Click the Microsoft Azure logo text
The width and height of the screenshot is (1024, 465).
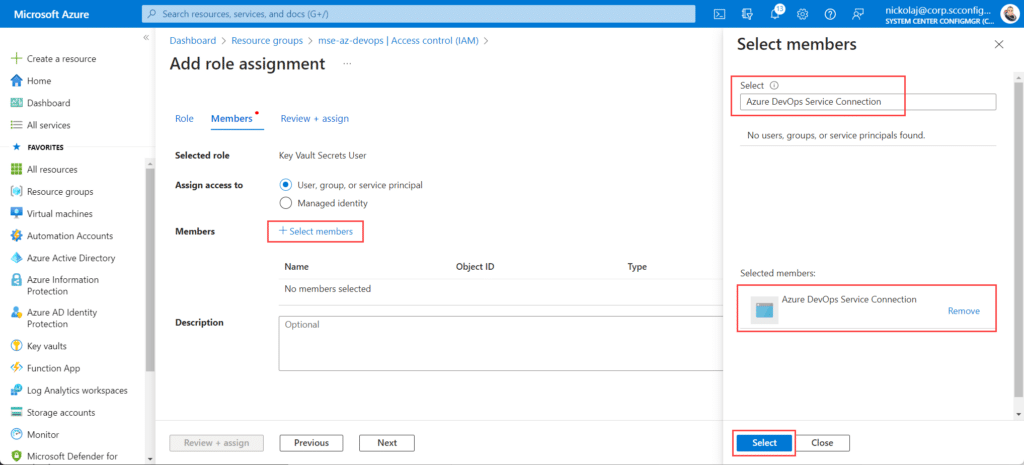coord(52,14)
